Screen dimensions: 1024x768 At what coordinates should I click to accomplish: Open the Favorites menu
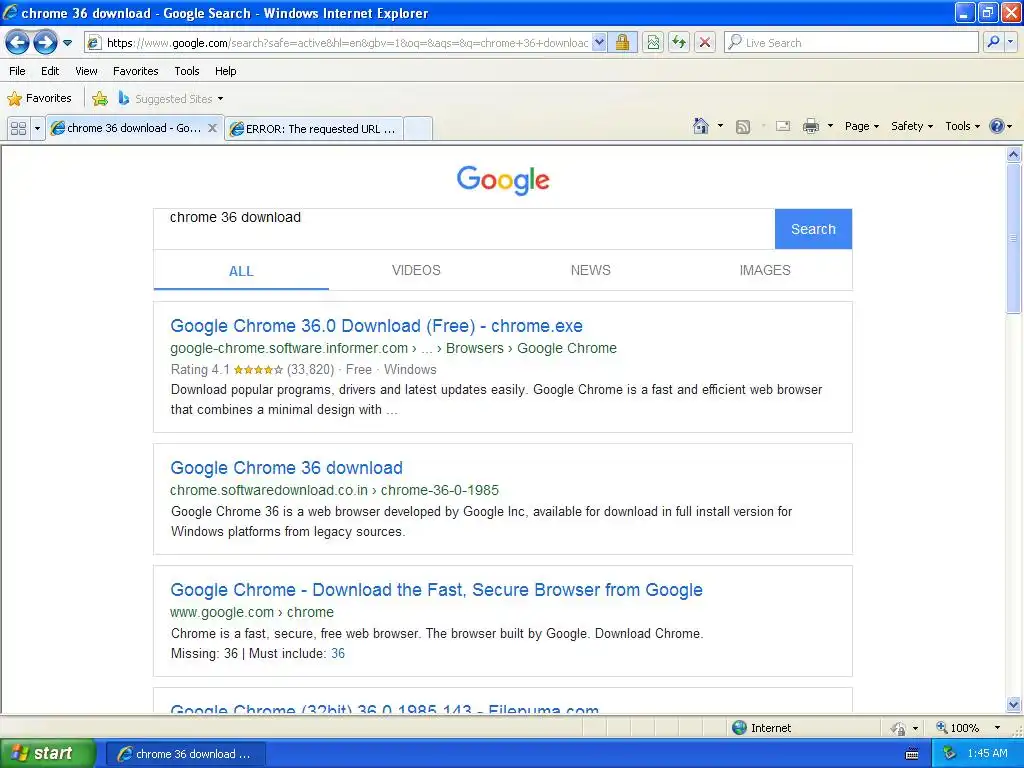pyautogui.click(x=136, y=71)
